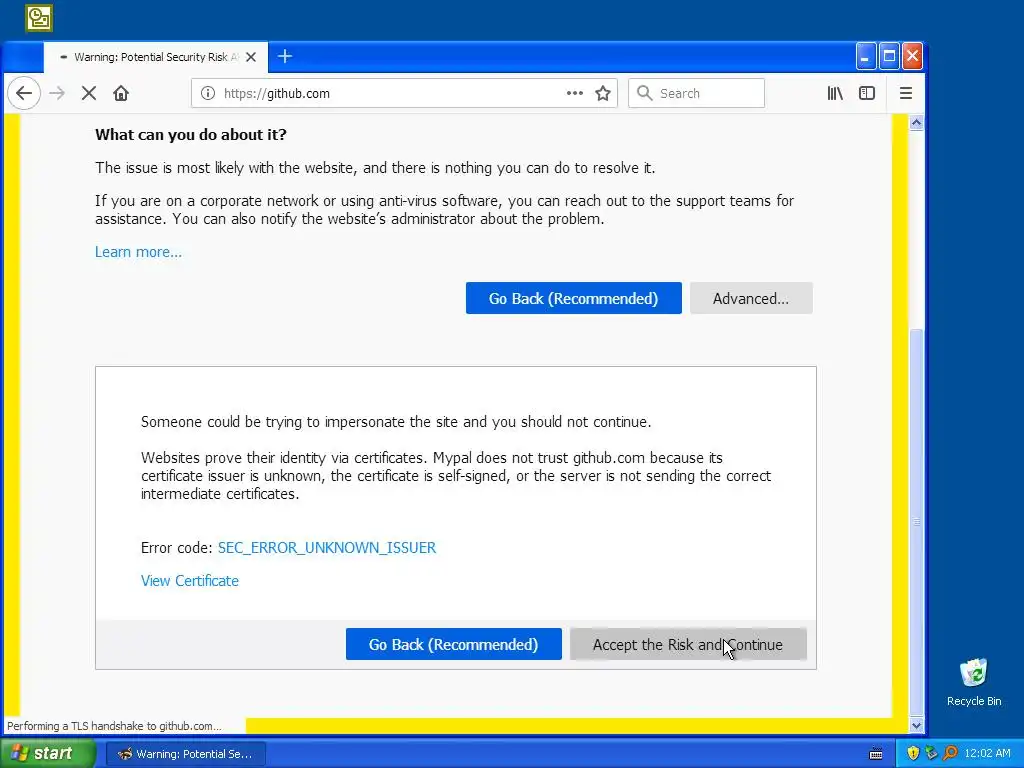Viewport: 1024px width, 768px height.
Task: Click the "What can you do about it?" heading
Action: (x=191, y=135)
